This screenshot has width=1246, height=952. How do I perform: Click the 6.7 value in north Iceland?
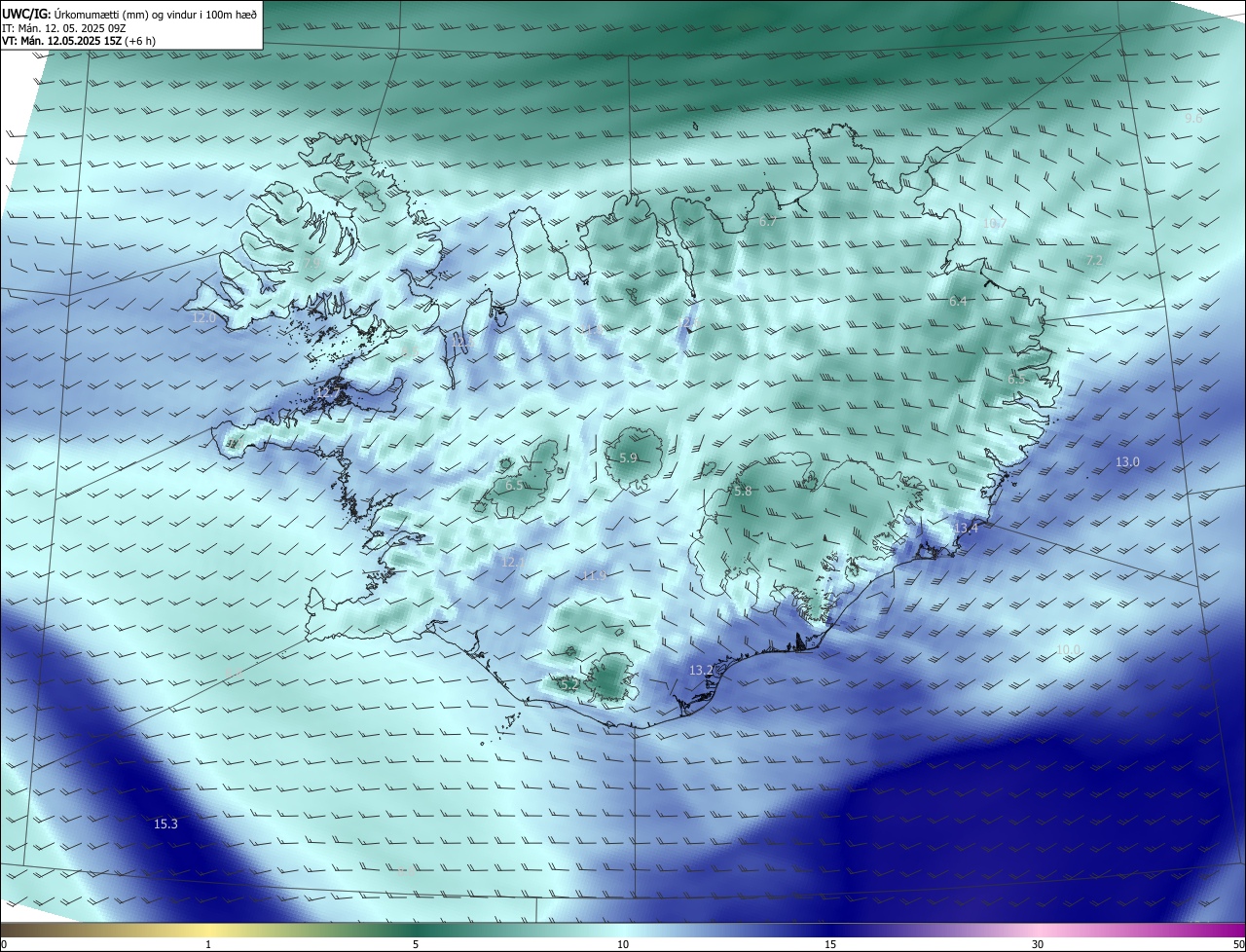coord(768,222)
